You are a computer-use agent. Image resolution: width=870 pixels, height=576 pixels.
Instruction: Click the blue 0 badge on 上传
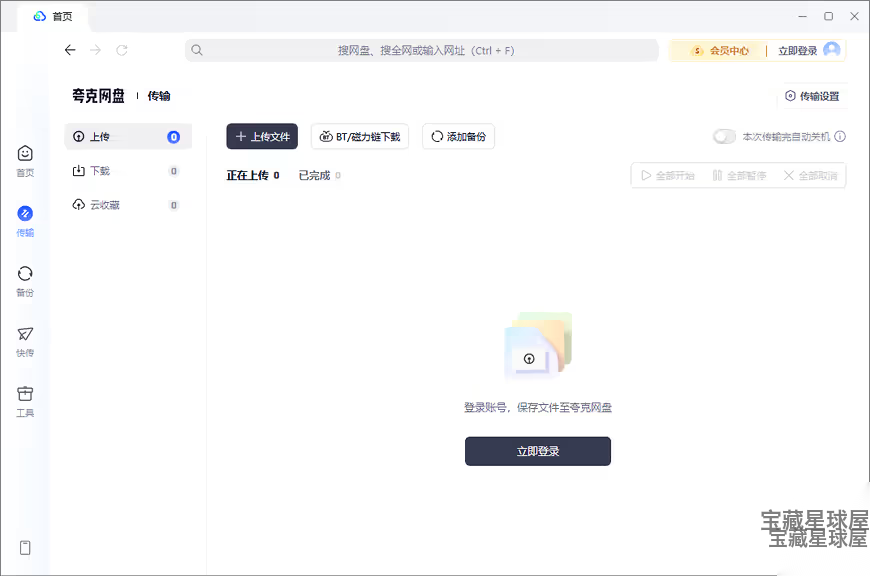pyautogui.click(x=174, y=137)
